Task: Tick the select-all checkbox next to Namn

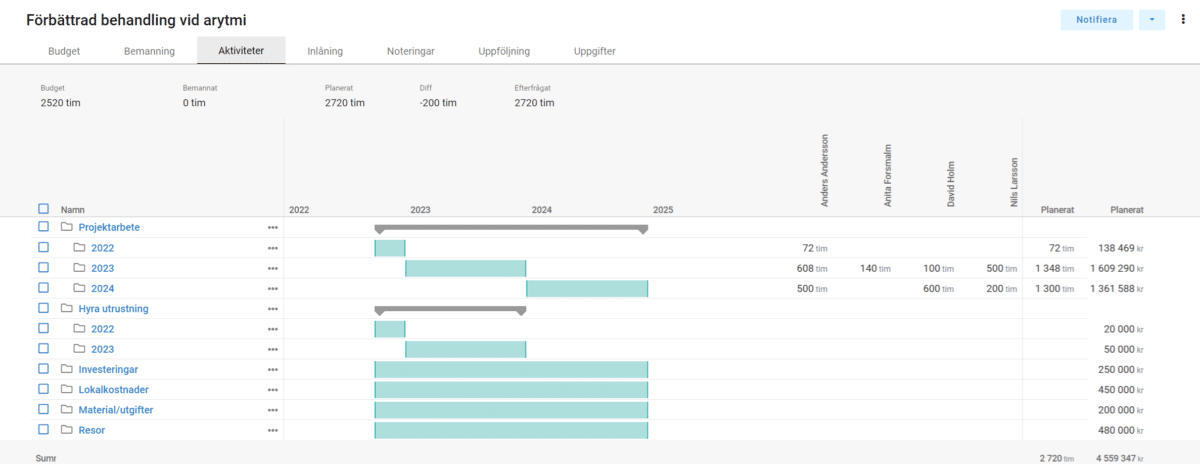Action: pos(43,209)
